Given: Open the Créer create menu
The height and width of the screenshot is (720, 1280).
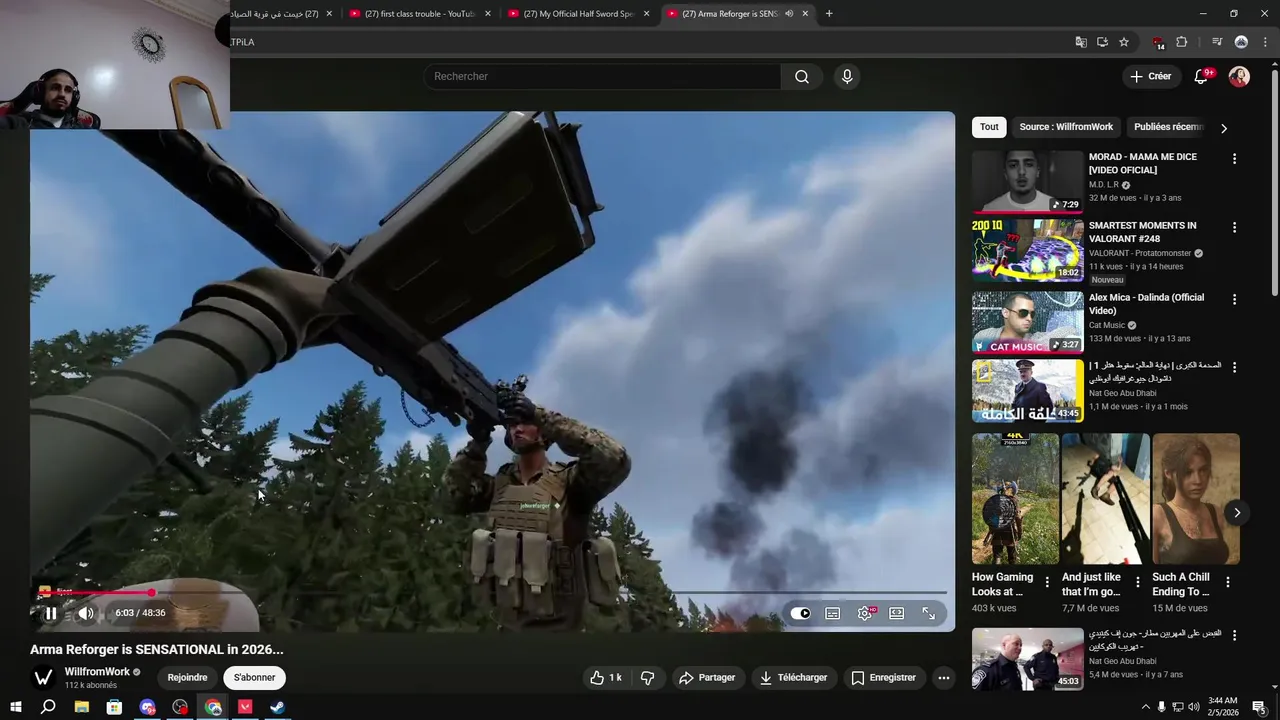Looking at the screenshot, I should (x=1150, y=76).
